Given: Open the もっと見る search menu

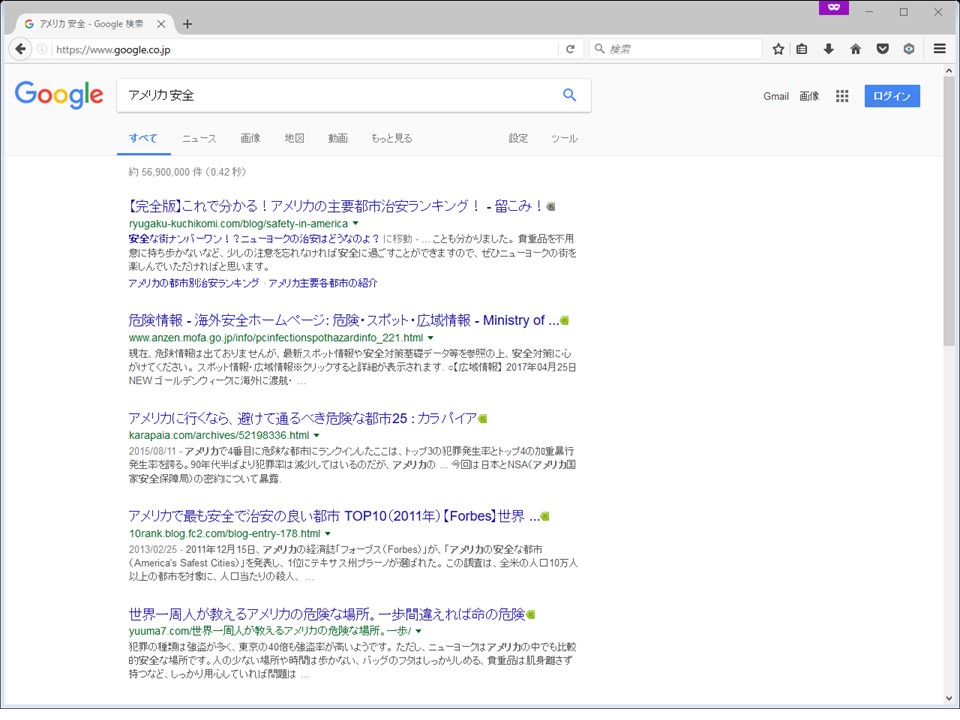Looking at the screenshot, I should click(x=391, y=138).
